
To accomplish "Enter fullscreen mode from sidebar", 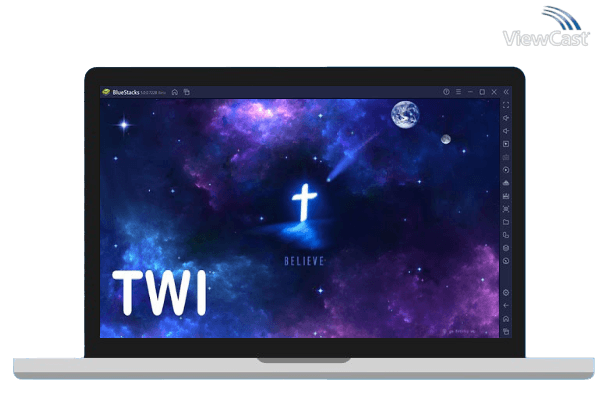I will 506,105.
